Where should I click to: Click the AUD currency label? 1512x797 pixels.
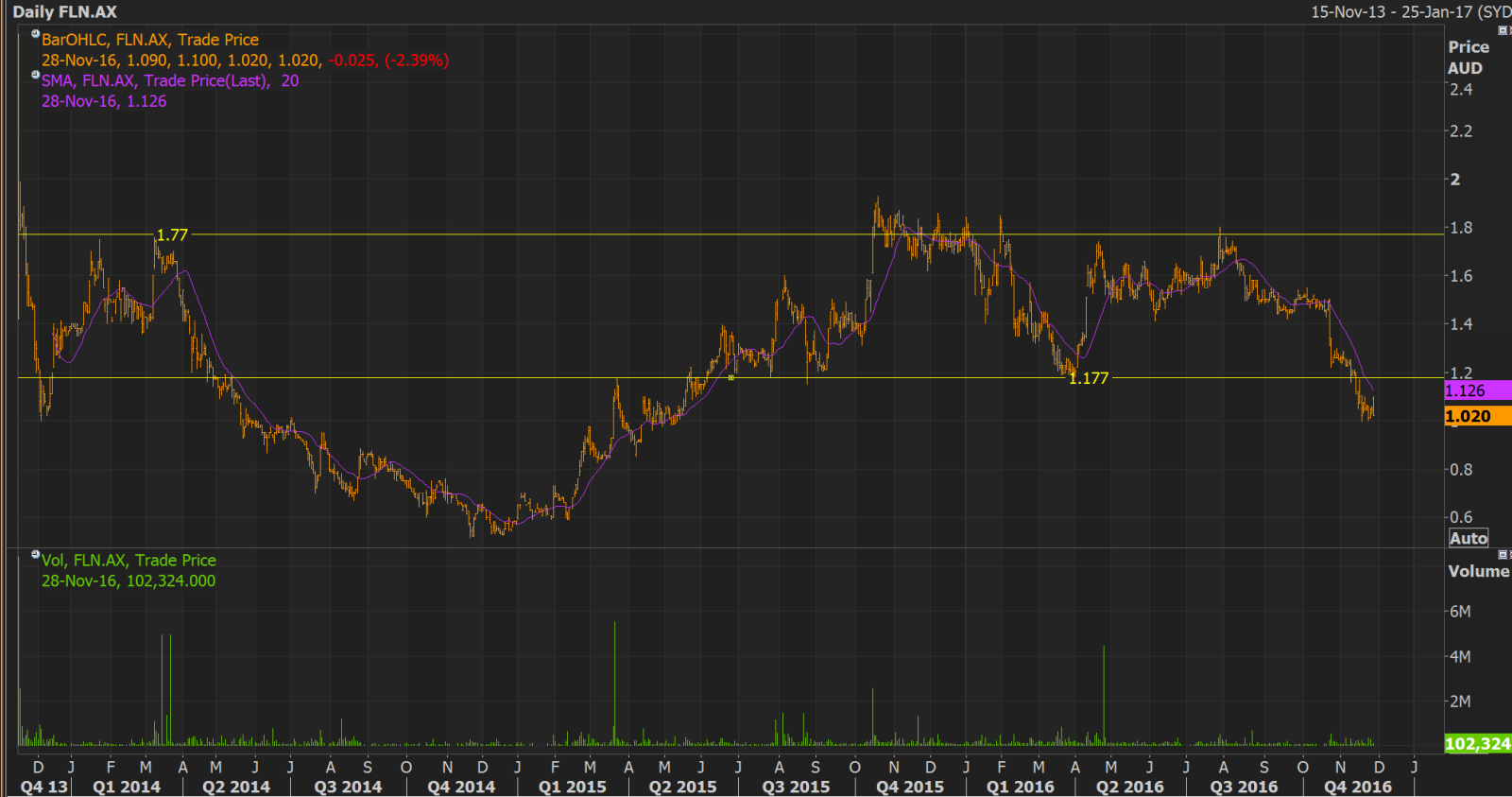(1465, 68)
